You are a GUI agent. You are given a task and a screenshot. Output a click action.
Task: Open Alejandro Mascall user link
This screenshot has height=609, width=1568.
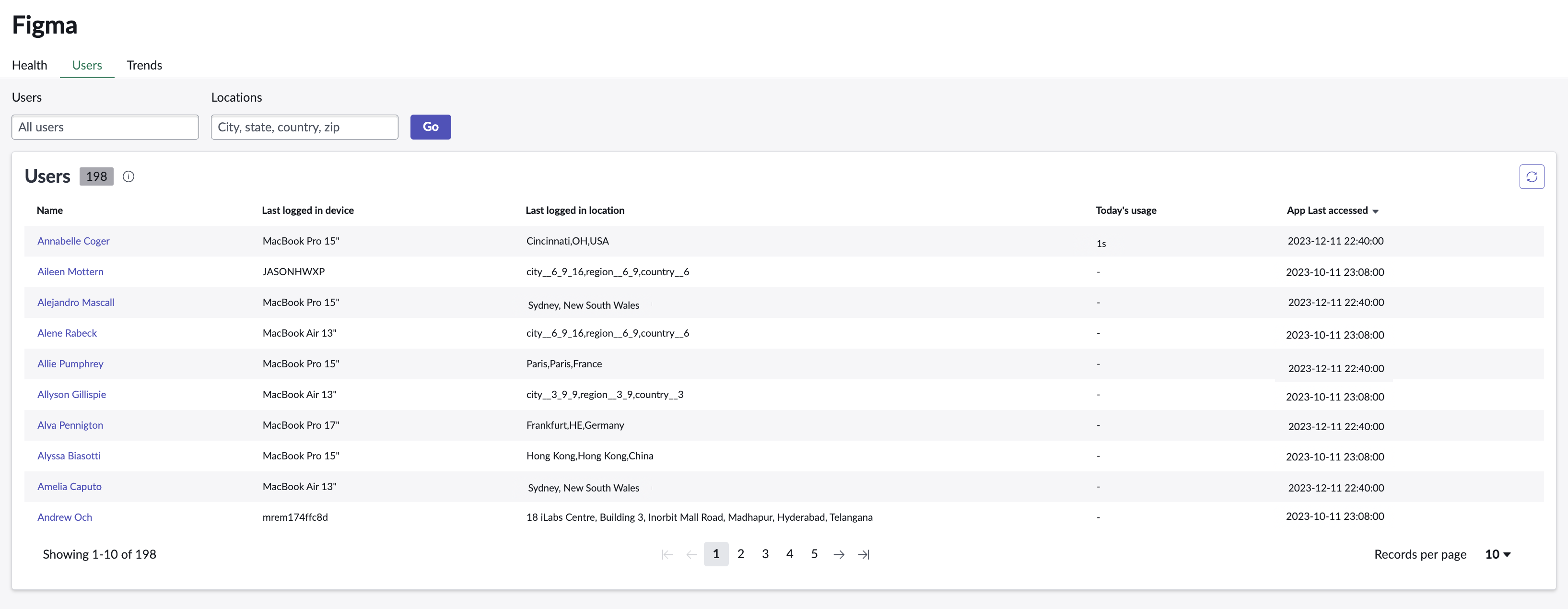tap(76, 303)
